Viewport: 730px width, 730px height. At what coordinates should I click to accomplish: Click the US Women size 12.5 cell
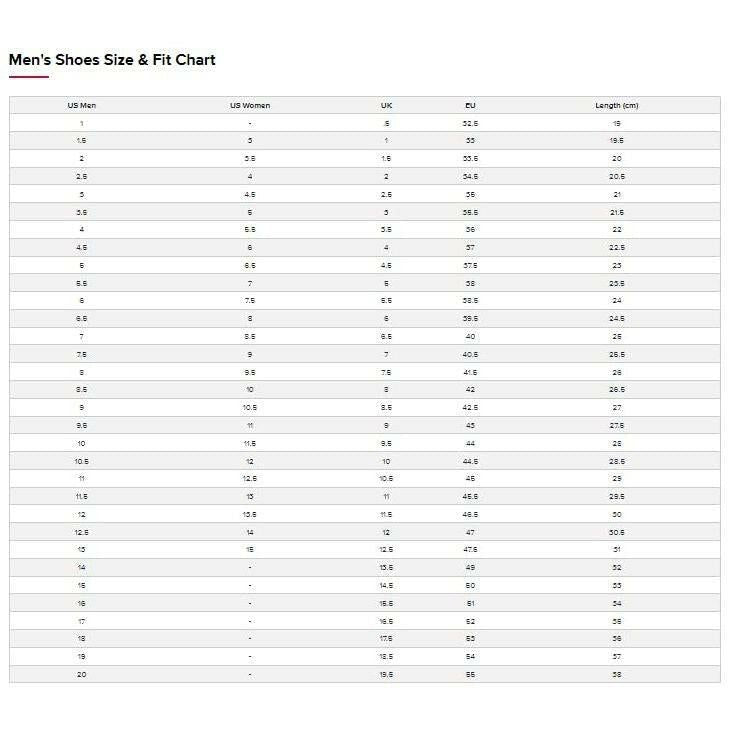[250, 478]
